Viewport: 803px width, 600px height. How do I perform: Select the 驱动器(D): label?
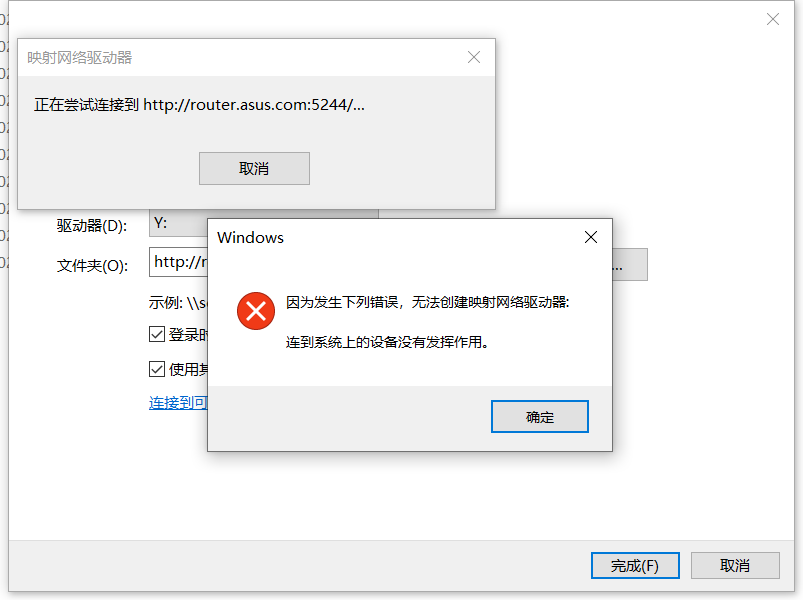click(92, 226)
